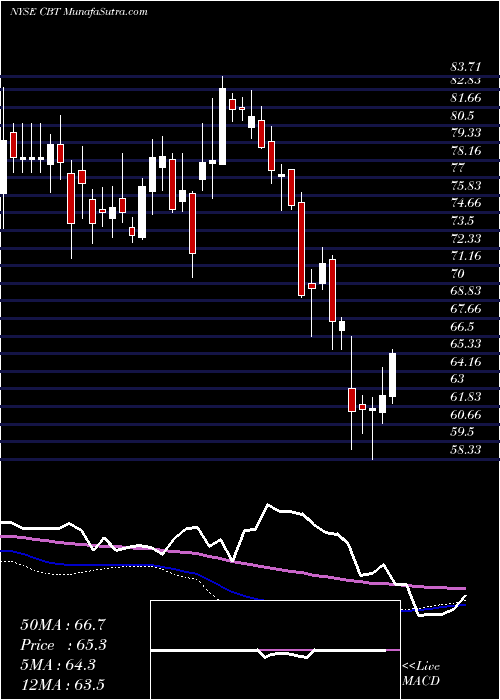Click the 77 price axis label

coord(458,168)
